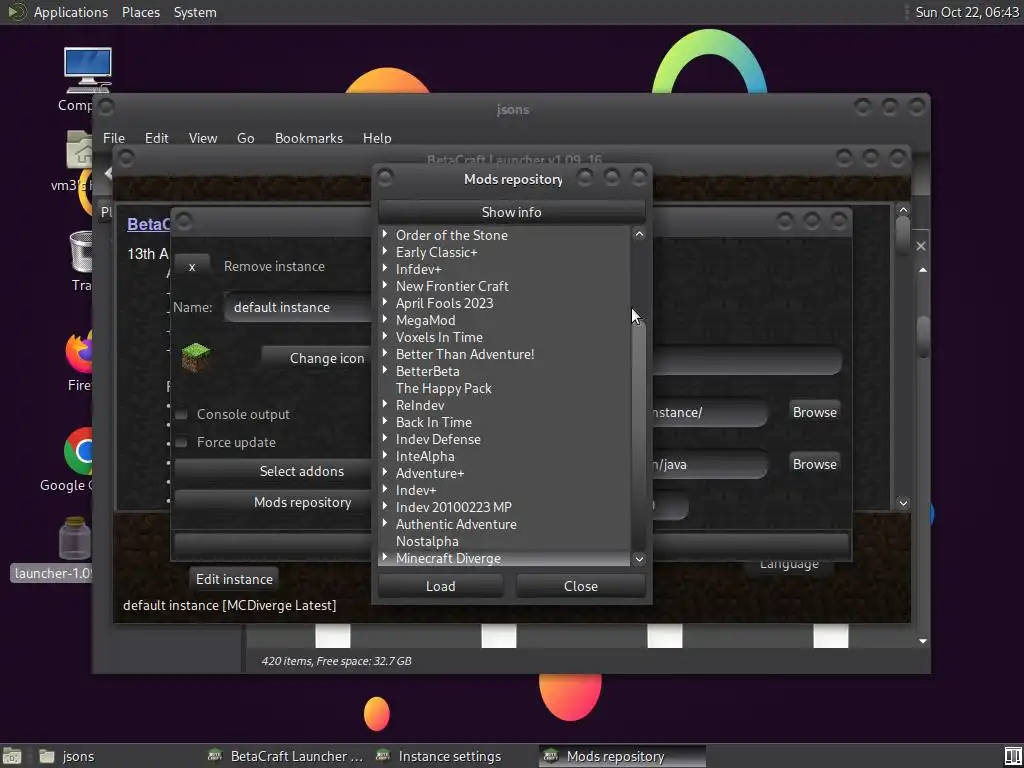The height and width of the screenshot is (768, 1024).
Task: Open the Applications menu in top panel
Action: 71,12
